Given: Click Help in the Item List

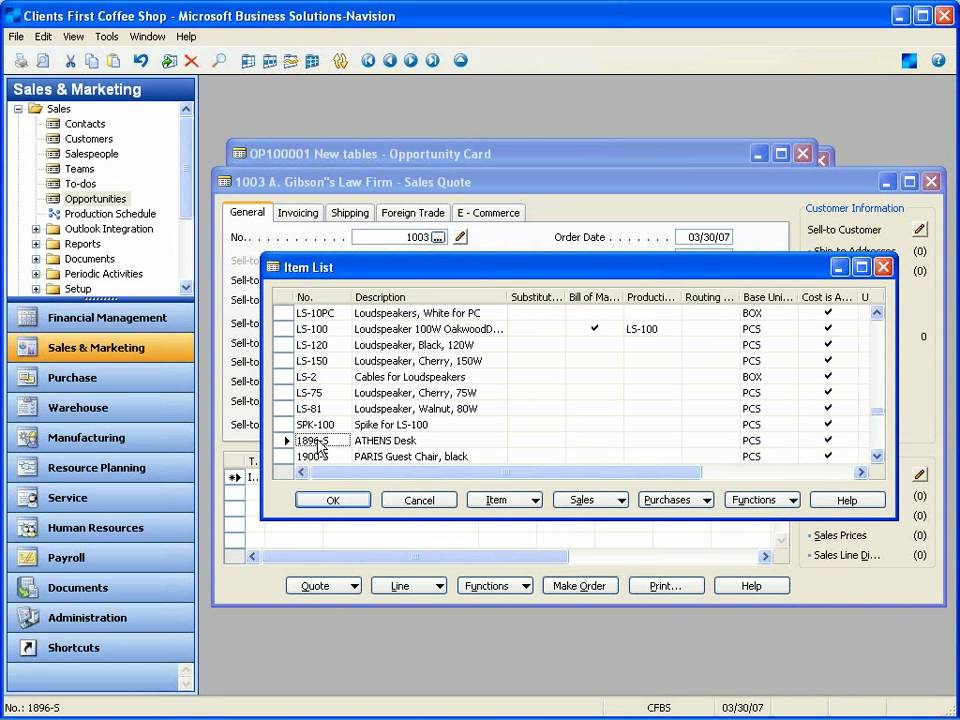Looking at the screenshot, I should (x=847, y=500).
